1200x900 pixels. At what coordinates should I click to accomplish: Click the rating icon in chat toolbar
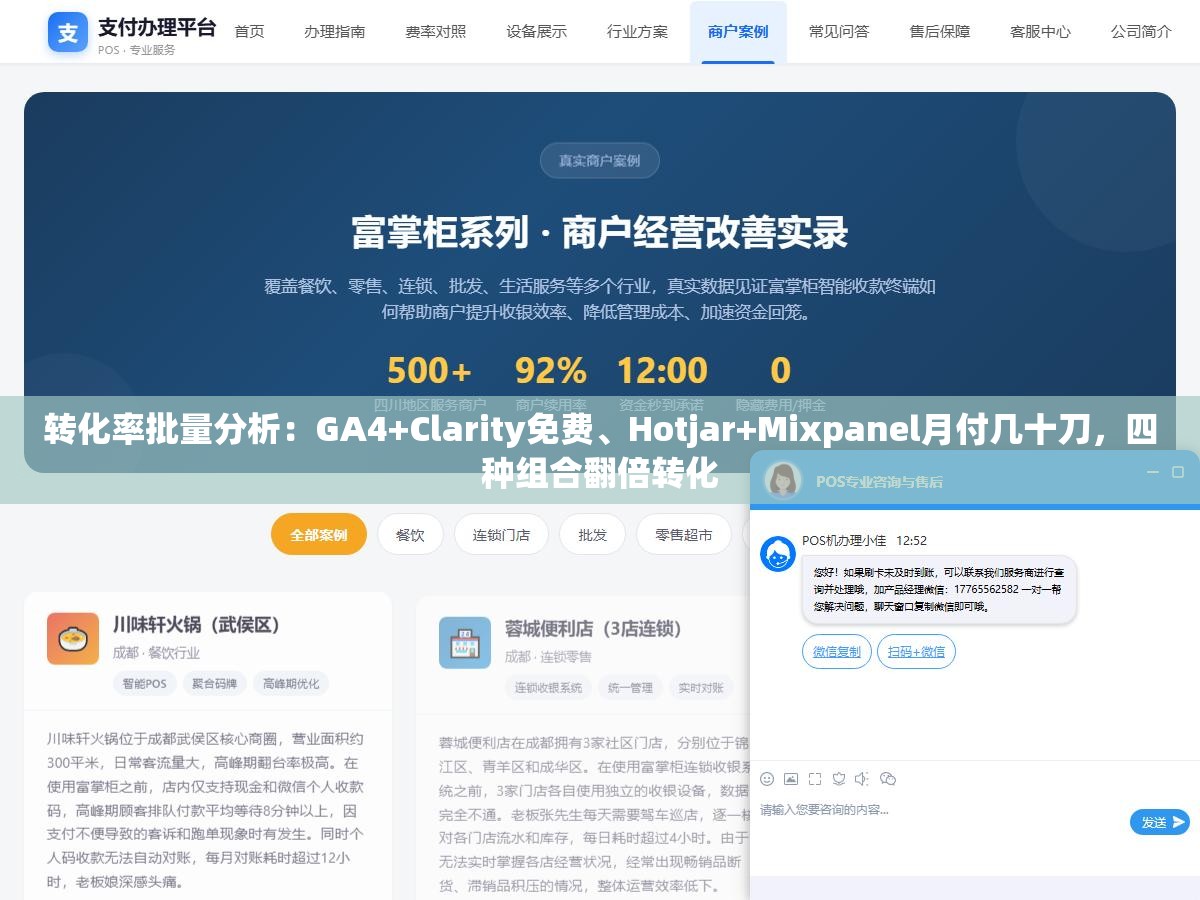click(x=839, y=779)
